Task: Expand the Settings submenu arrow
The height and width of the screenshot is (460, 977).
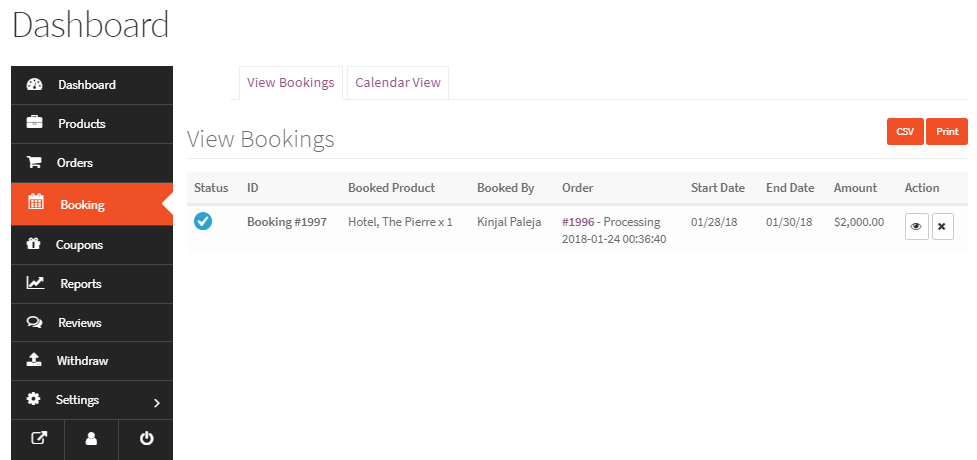Action: tap(156, 402)
